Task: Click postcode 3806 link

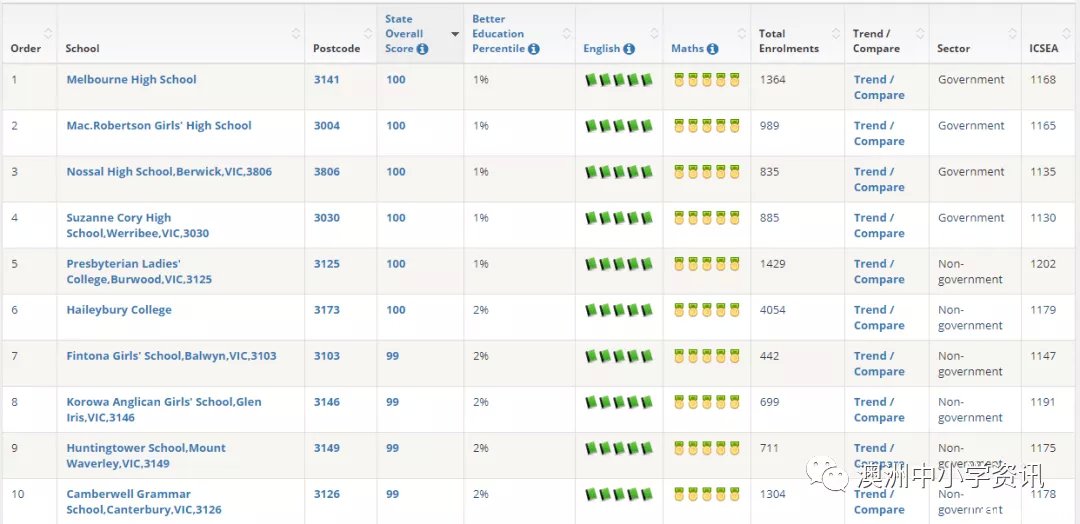Action: point(326,172)
